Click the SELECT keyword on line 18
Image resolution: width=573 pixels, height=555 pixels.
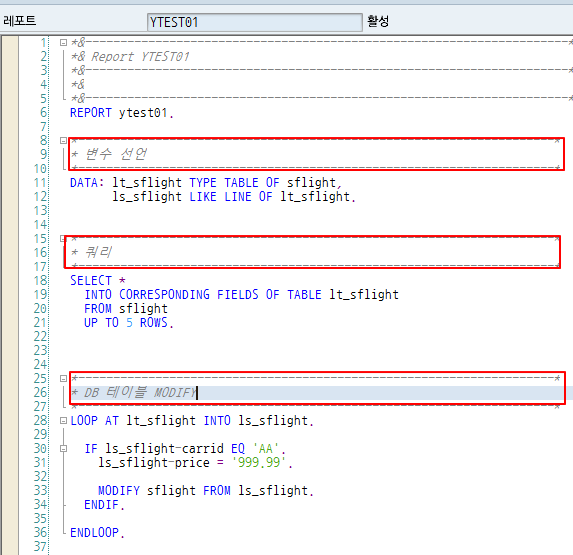[91, 280]
